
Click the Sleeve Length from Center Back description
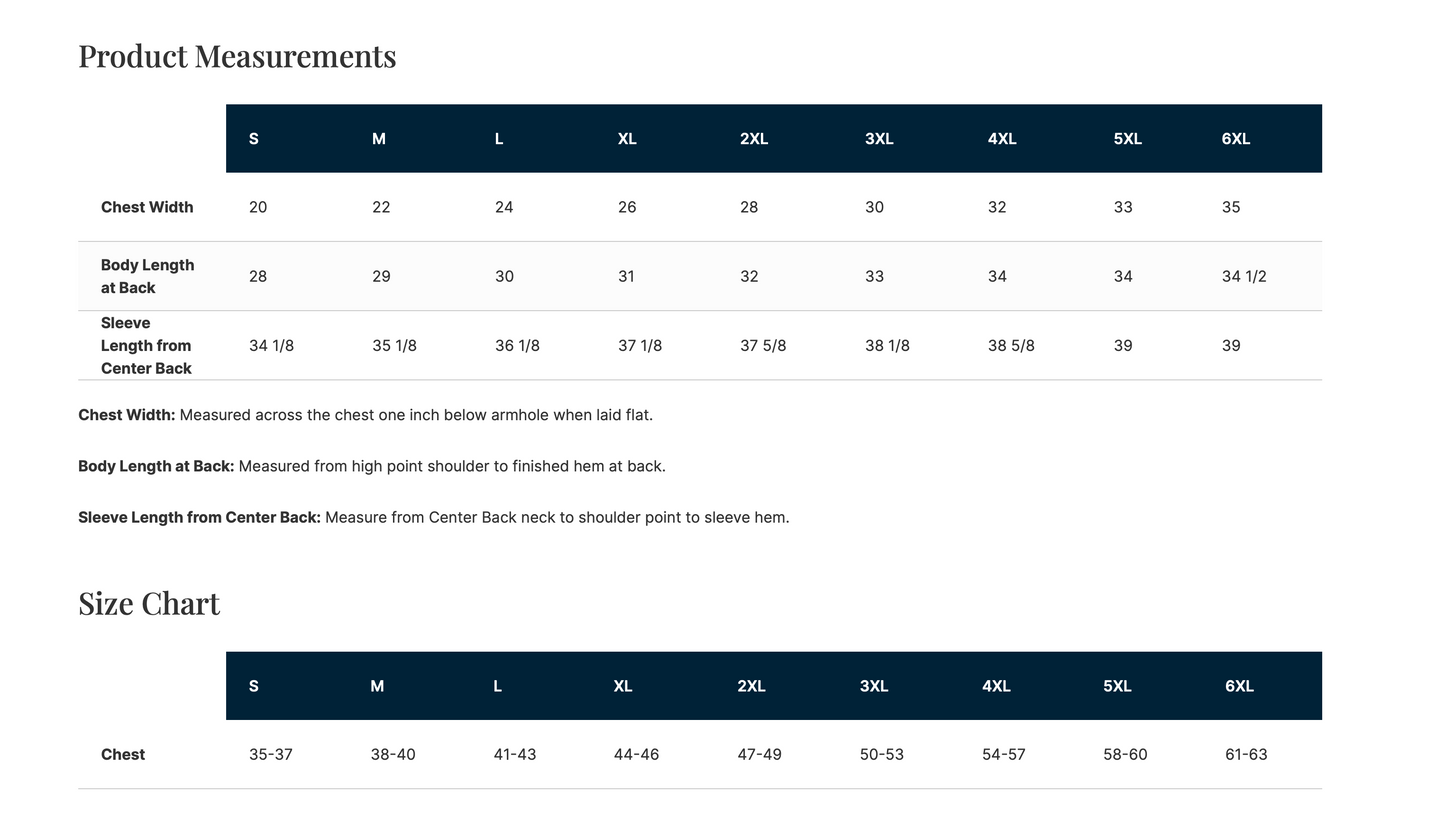coord(434,517)
